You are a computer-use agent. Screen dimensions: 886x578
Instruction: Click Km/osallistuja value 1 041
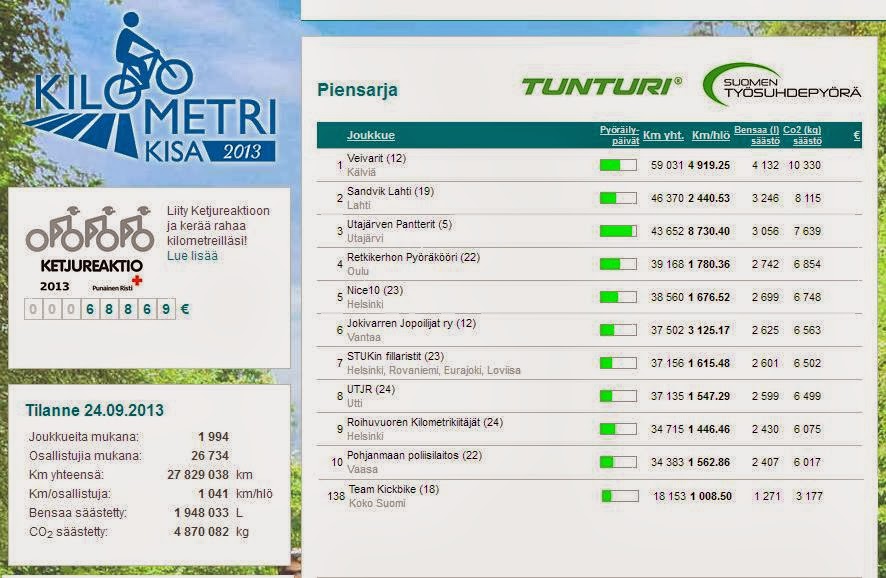214,494
